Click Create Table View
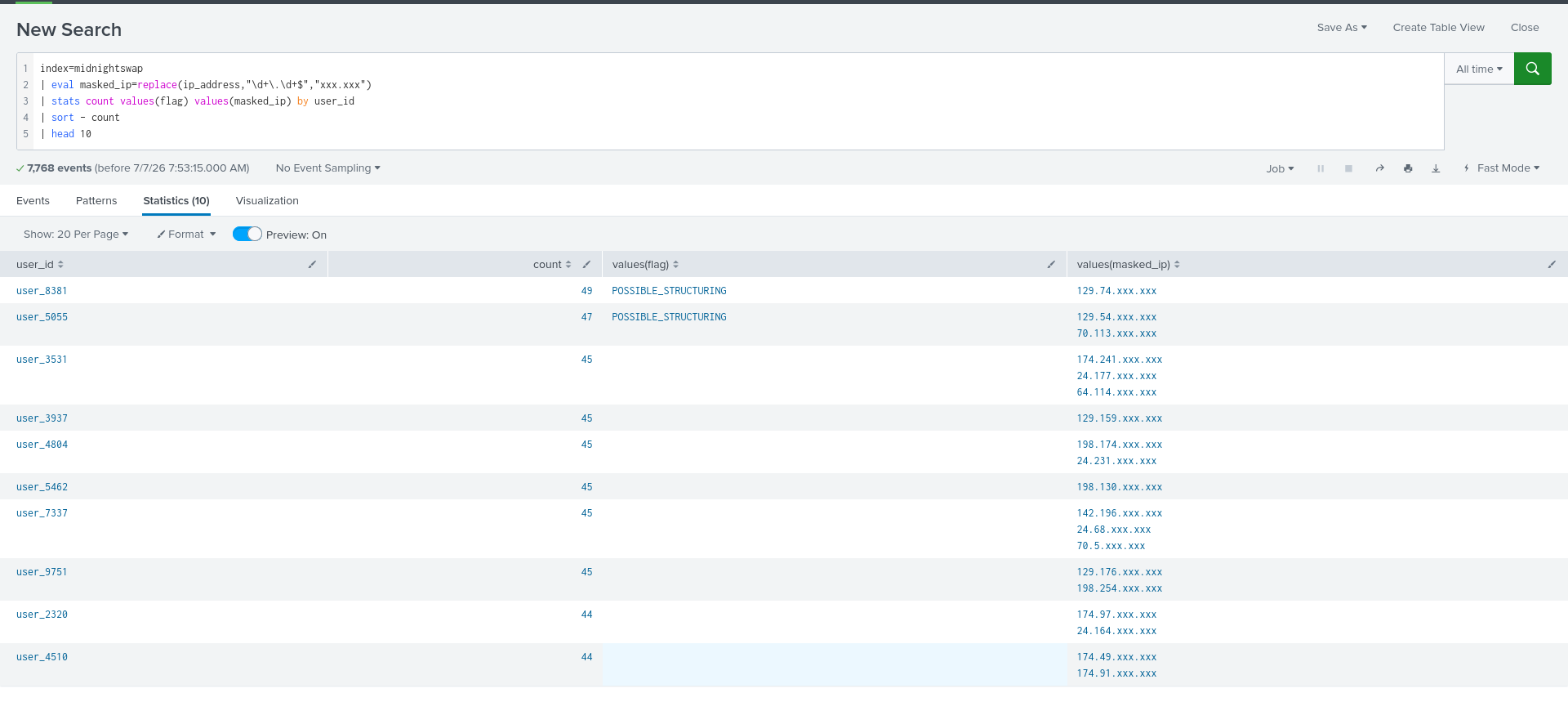 (1439, 28)
